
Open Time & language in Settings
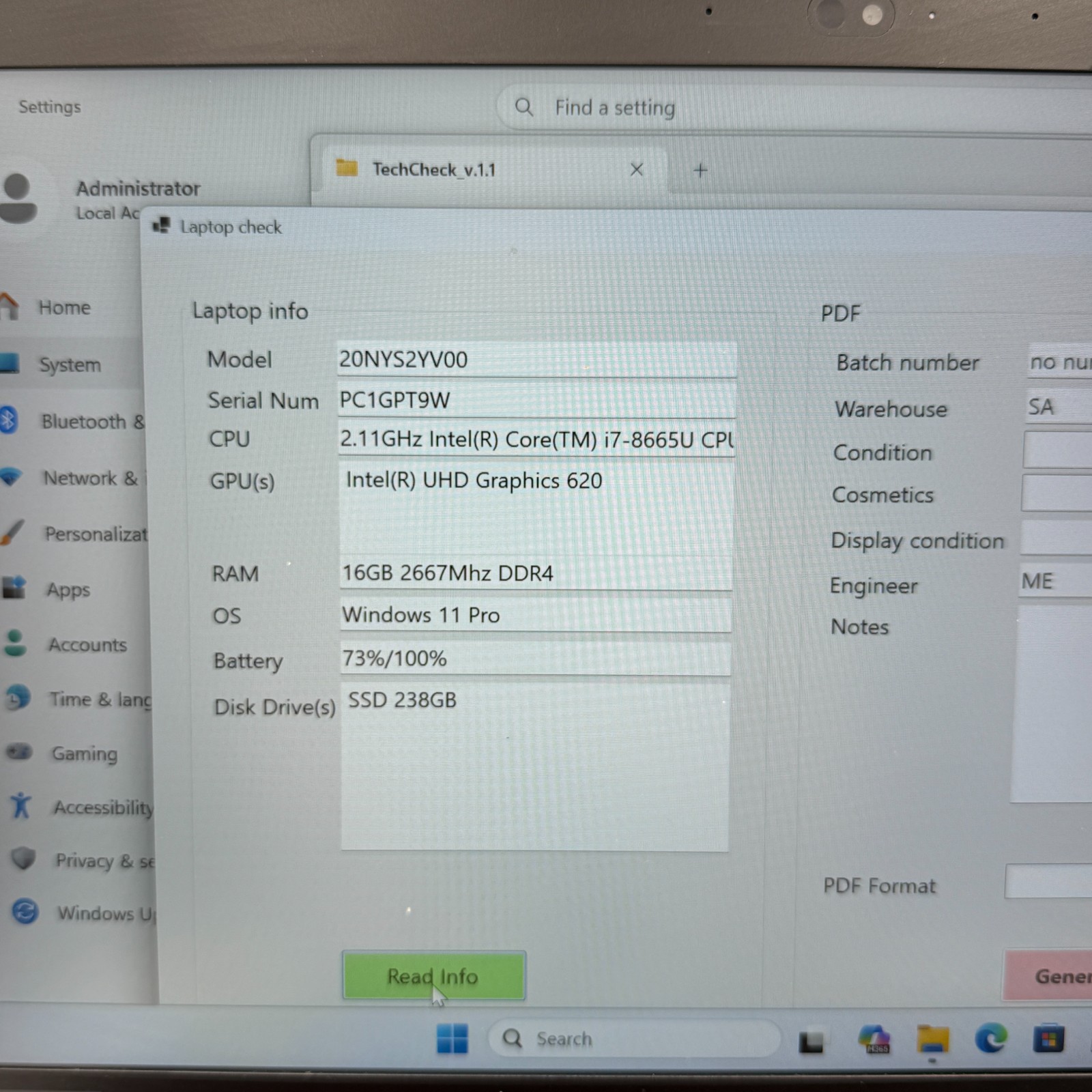76,699
